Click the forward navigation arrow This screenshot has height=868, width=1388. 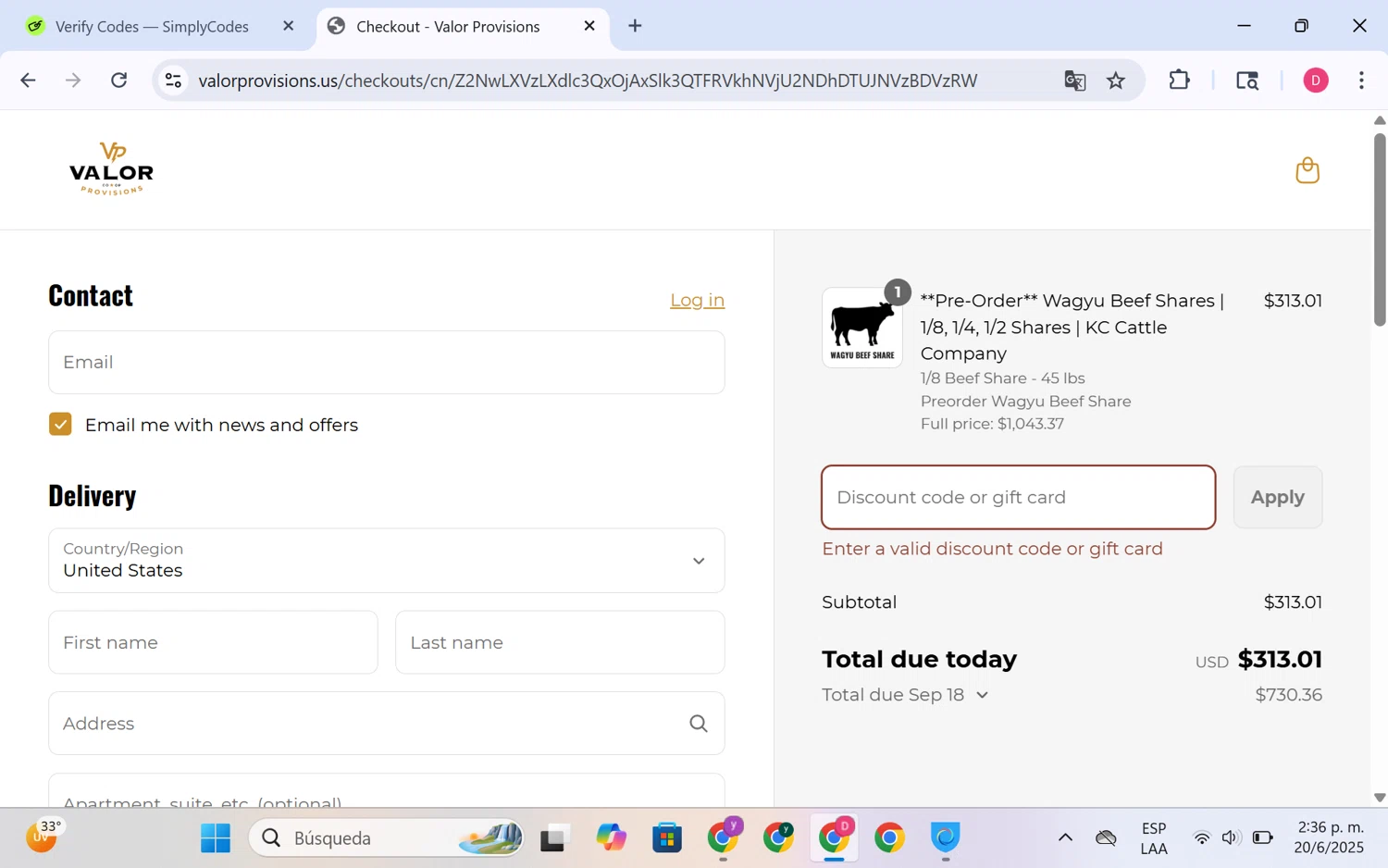click(x=73, y=81)
